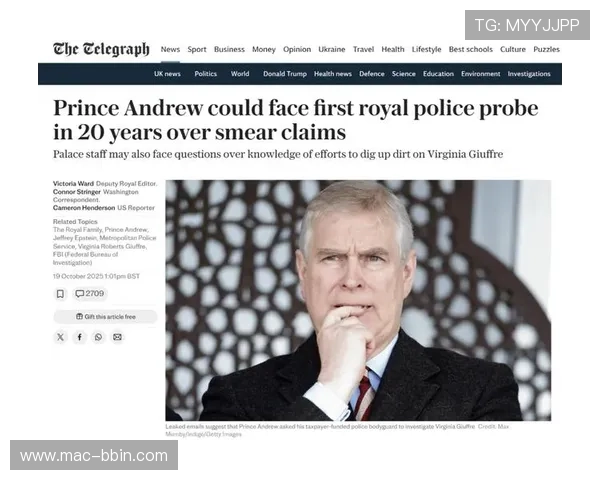Click the Prince Andrew article photo
600x480 pixels.
[x=358, y=300]
